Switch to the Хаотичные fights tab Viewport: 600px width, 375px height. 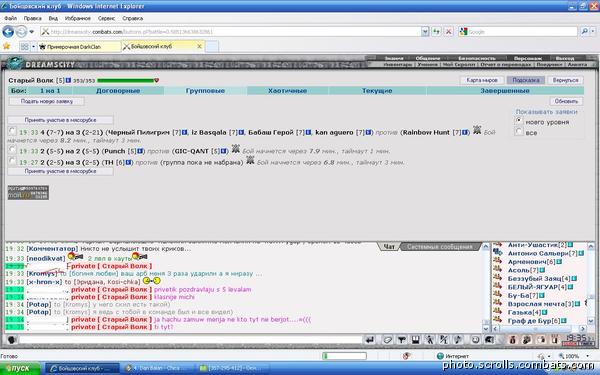click(x=287, y=91)
